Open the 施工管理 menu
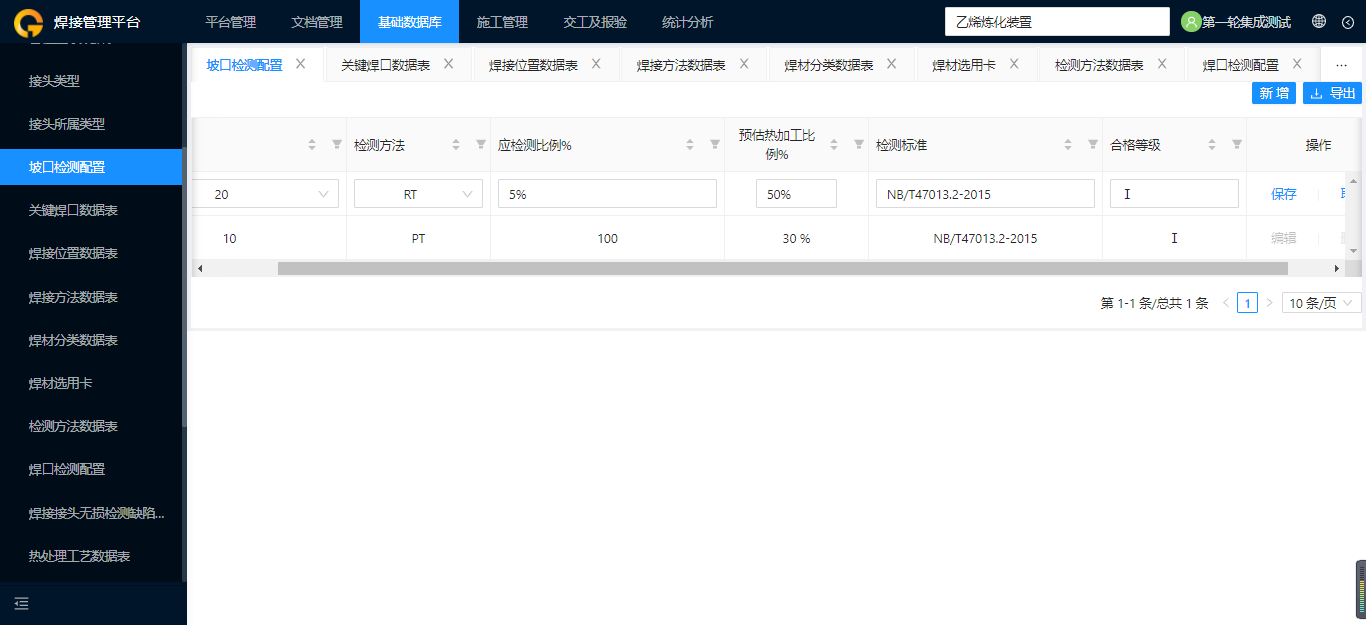Image resolution: width=1366 pixels, height=625 pixels. tap(502, 22)
